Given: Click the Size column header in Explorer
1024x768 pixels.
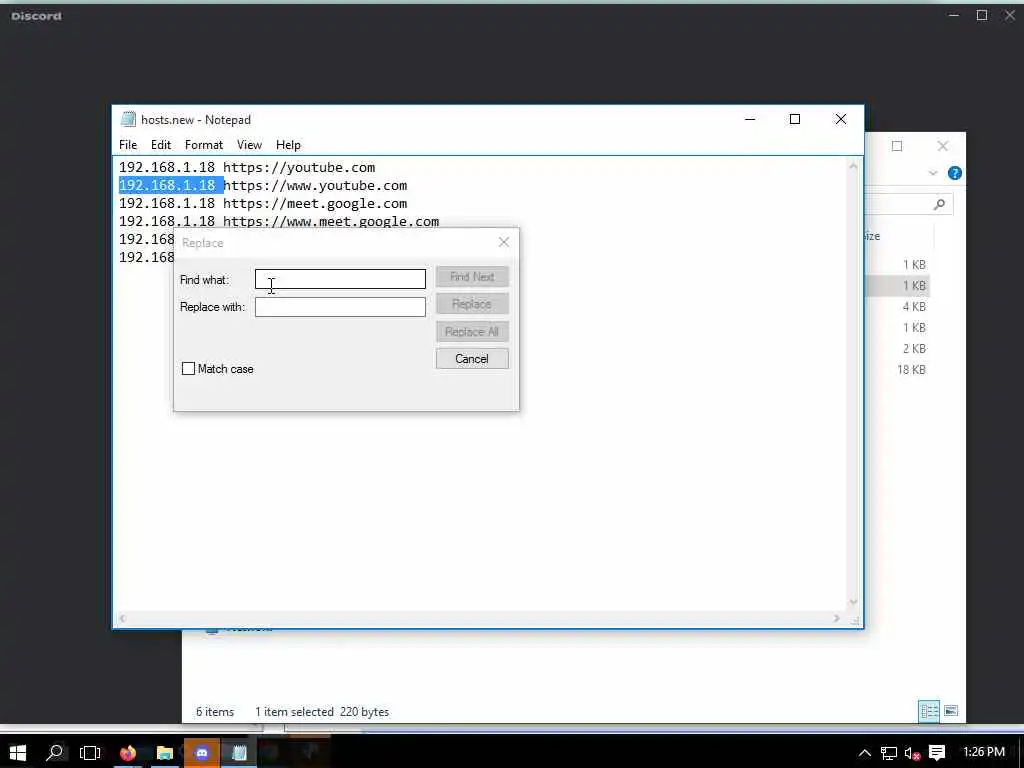Looking at the screenshot, I should pos(872,236).
